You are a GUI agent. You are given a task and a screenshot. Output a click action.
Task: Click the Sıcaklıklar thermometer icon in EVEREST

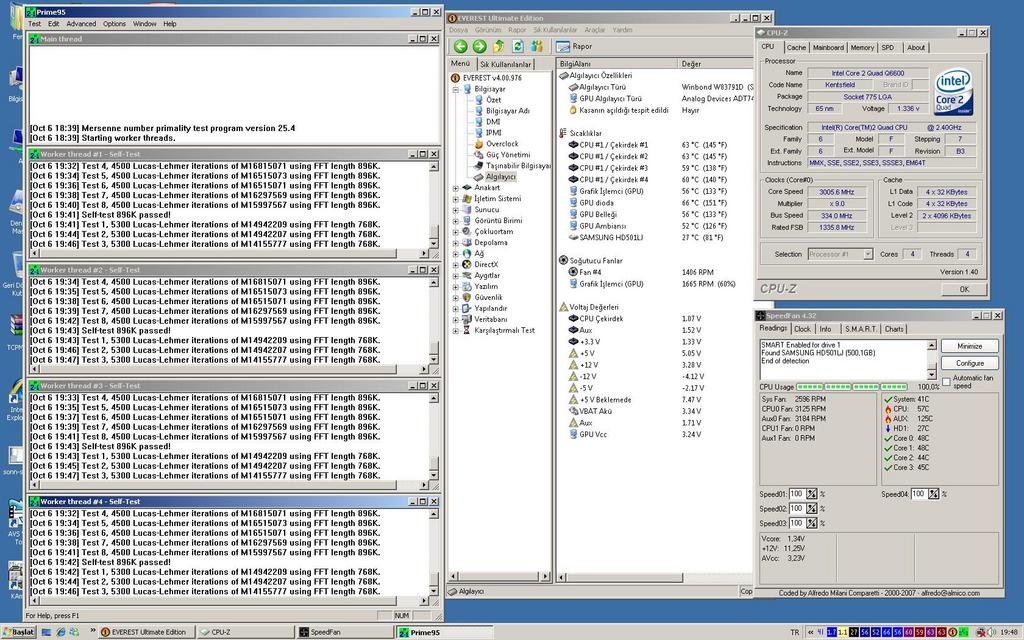tap(562, 133)
